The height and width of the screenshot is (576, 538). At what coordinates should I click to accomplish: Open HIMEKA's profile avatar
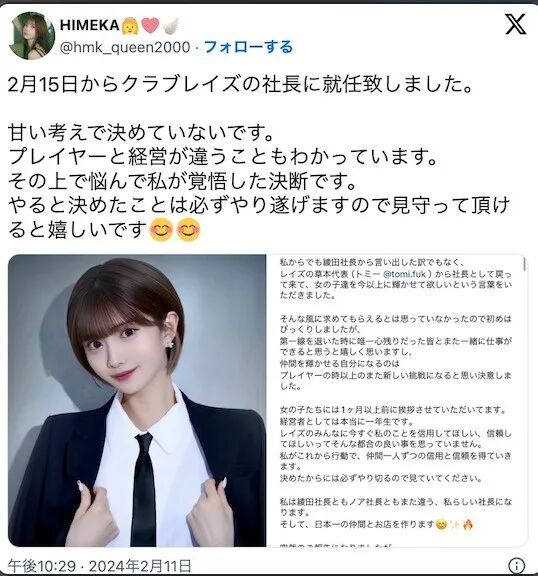pos(32,36)
